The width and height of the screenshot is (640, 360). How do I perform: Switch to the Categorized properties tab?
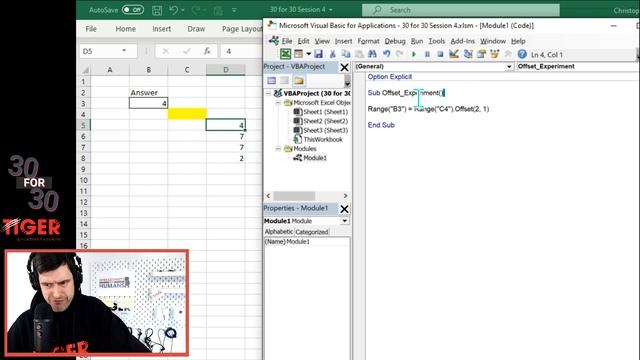[312, 232]
